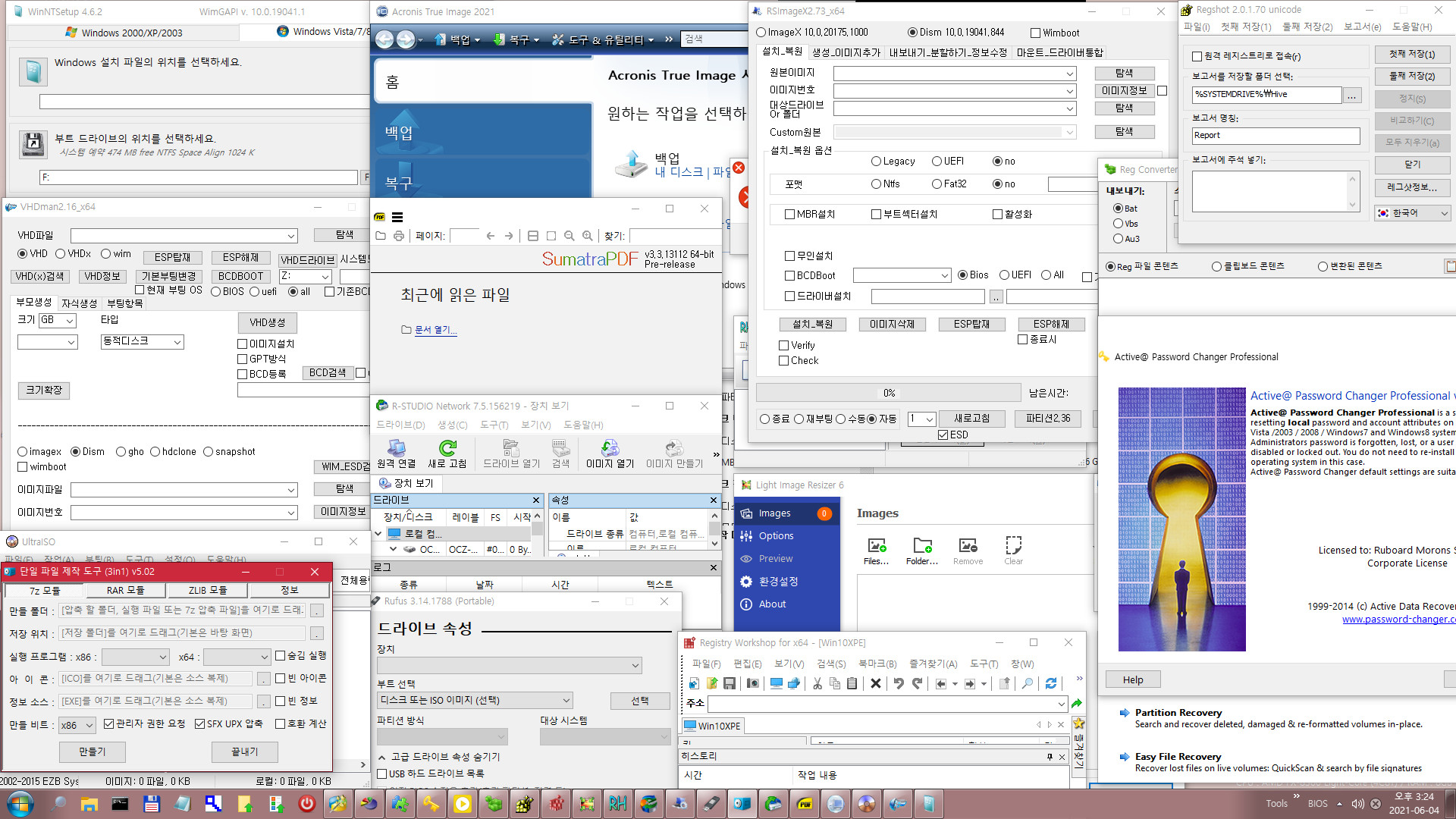
Task: Click Acronis True Image forward arrow
Action: pos(406,39)
